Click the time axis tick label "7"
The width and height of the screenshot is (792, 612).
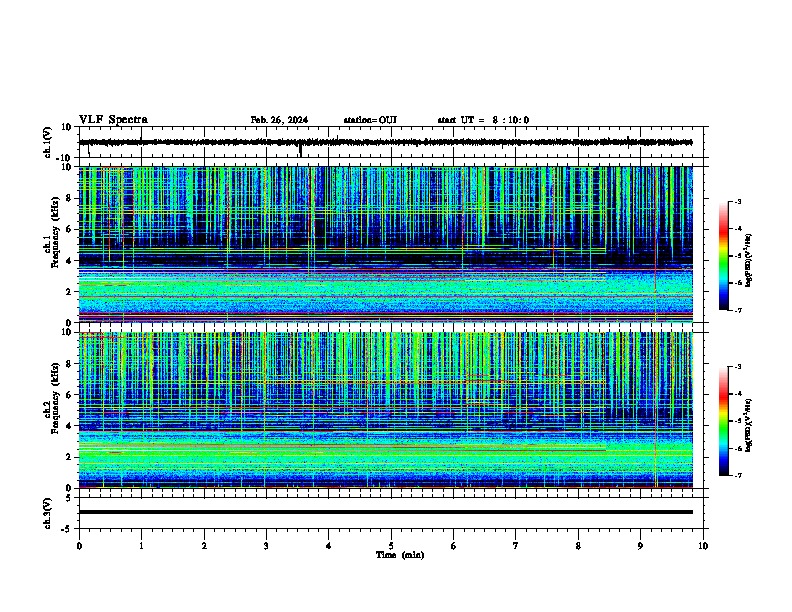click(516, 546)
